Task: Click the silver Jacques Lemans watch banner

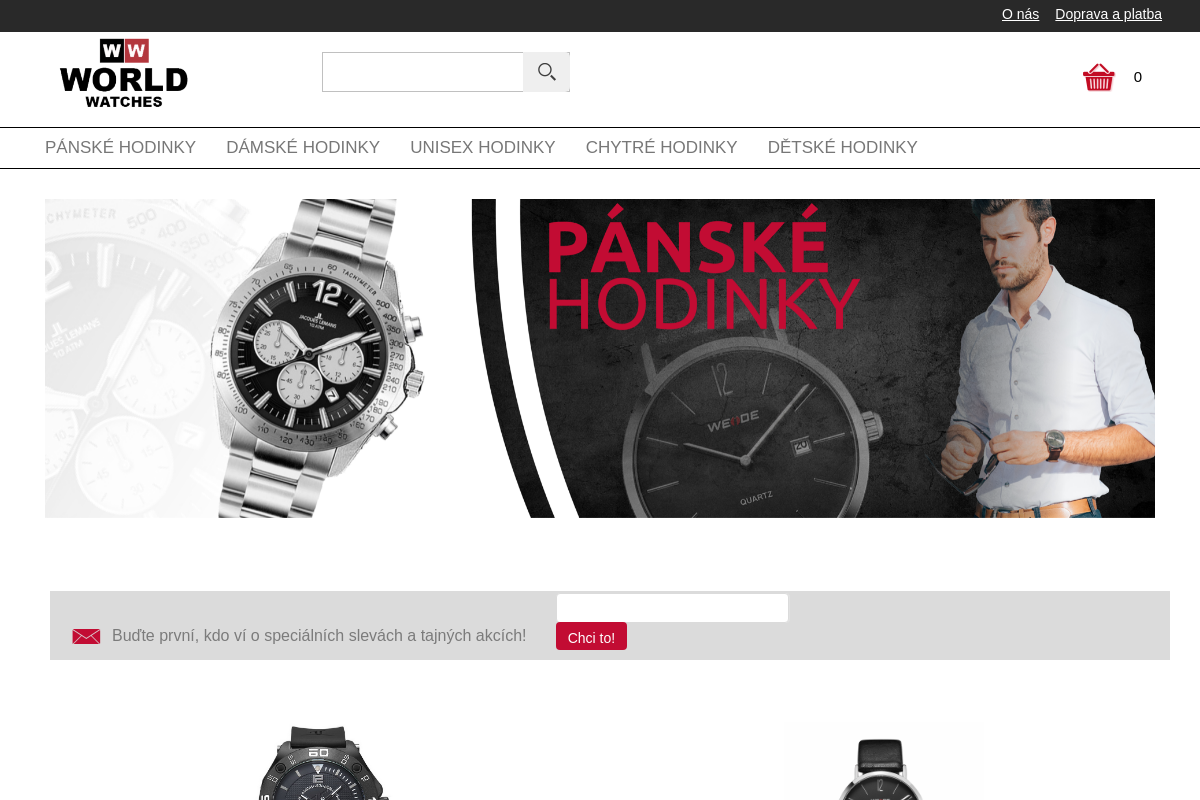Action: click(235, 358)
